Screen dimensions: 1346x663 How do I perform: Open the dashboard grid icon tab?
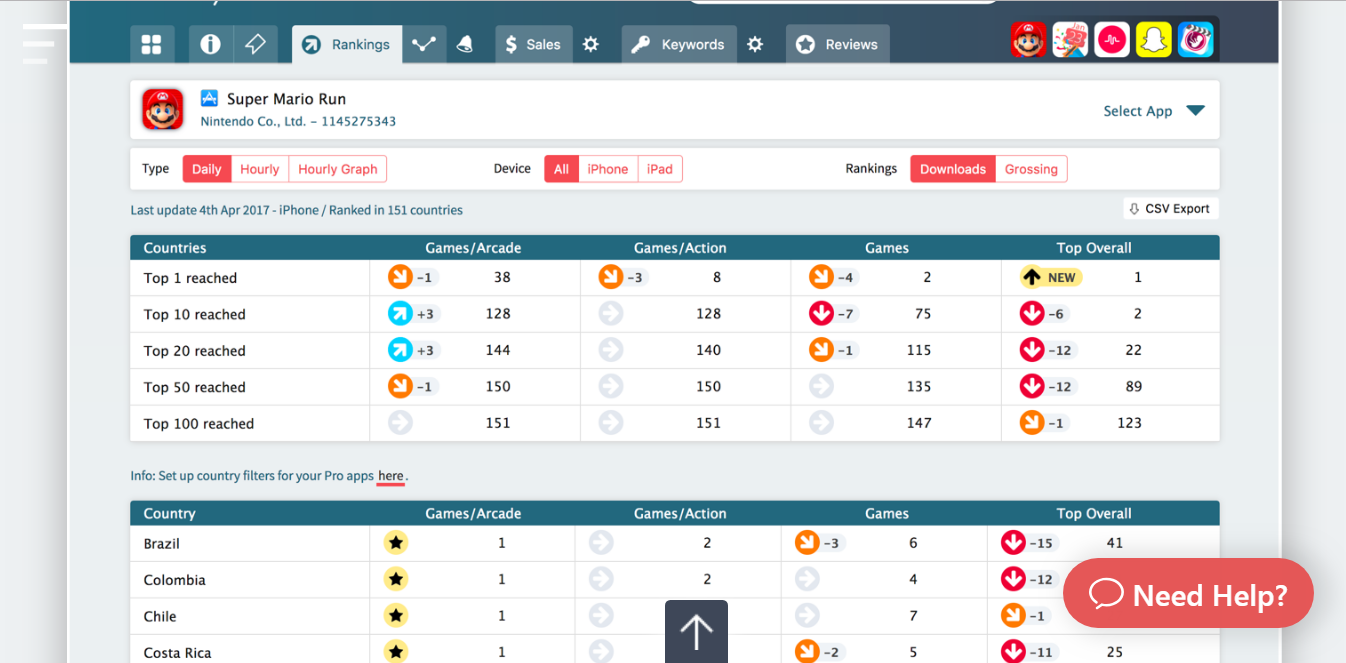(151, 44)
